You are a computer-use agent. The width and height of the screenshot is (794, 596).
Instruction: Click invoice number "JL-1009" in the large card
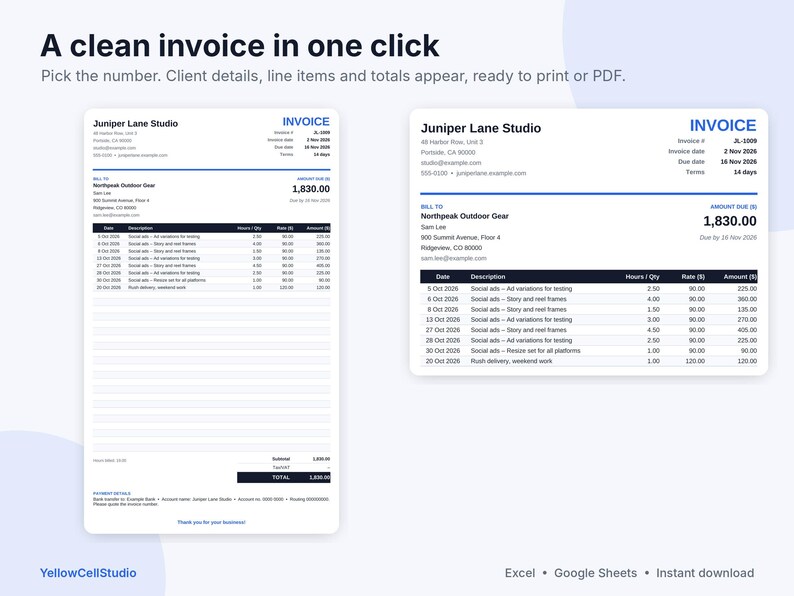pos(745,141)
